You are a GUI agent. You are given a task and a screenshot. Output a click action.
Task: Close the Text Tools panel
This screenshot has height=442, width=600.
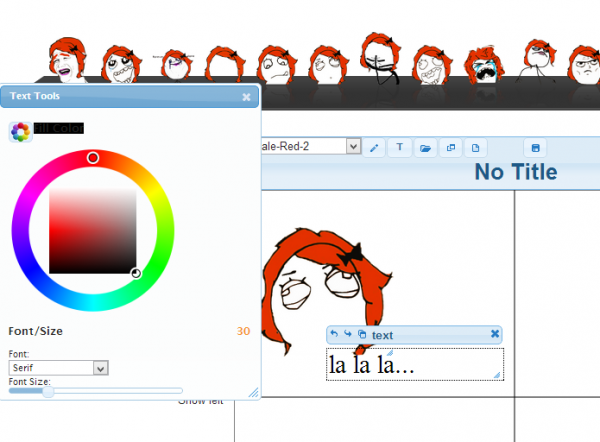[x=246, y=97]
